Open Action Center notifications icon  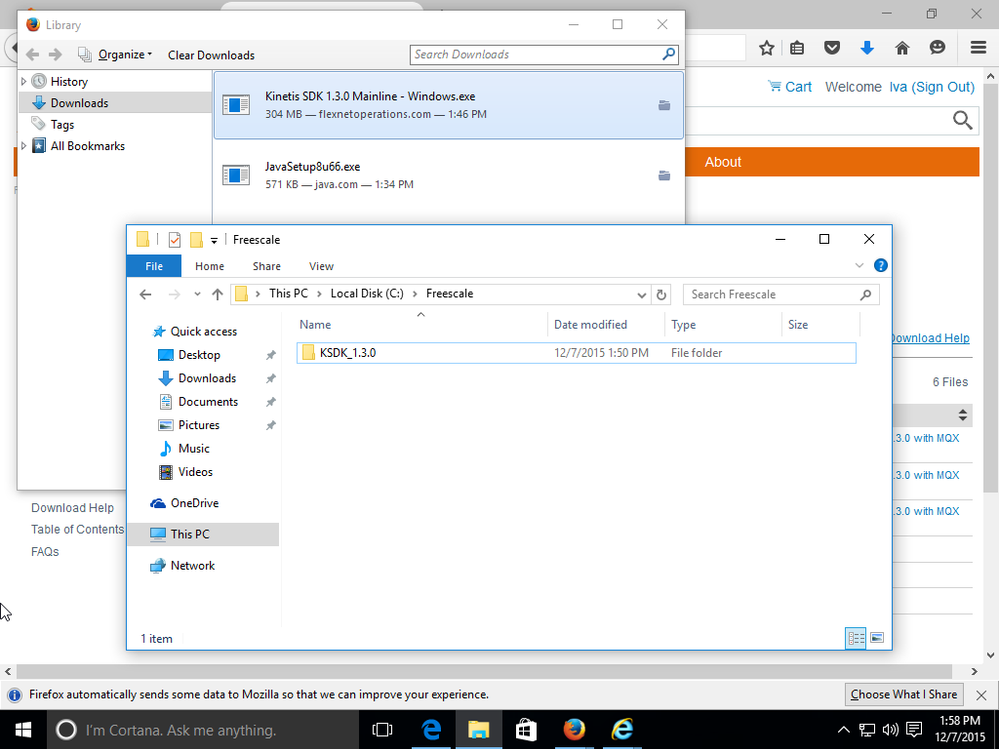tap(914, 729)
